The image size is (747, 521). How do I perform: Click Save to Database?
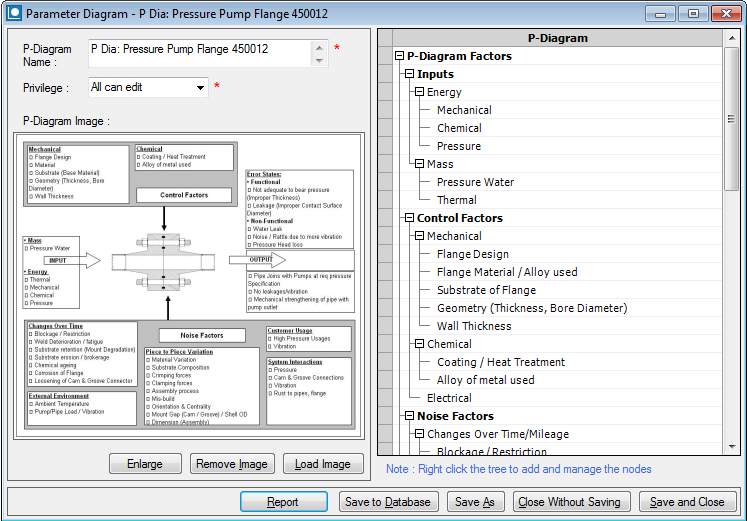click(x=387, y=502)
